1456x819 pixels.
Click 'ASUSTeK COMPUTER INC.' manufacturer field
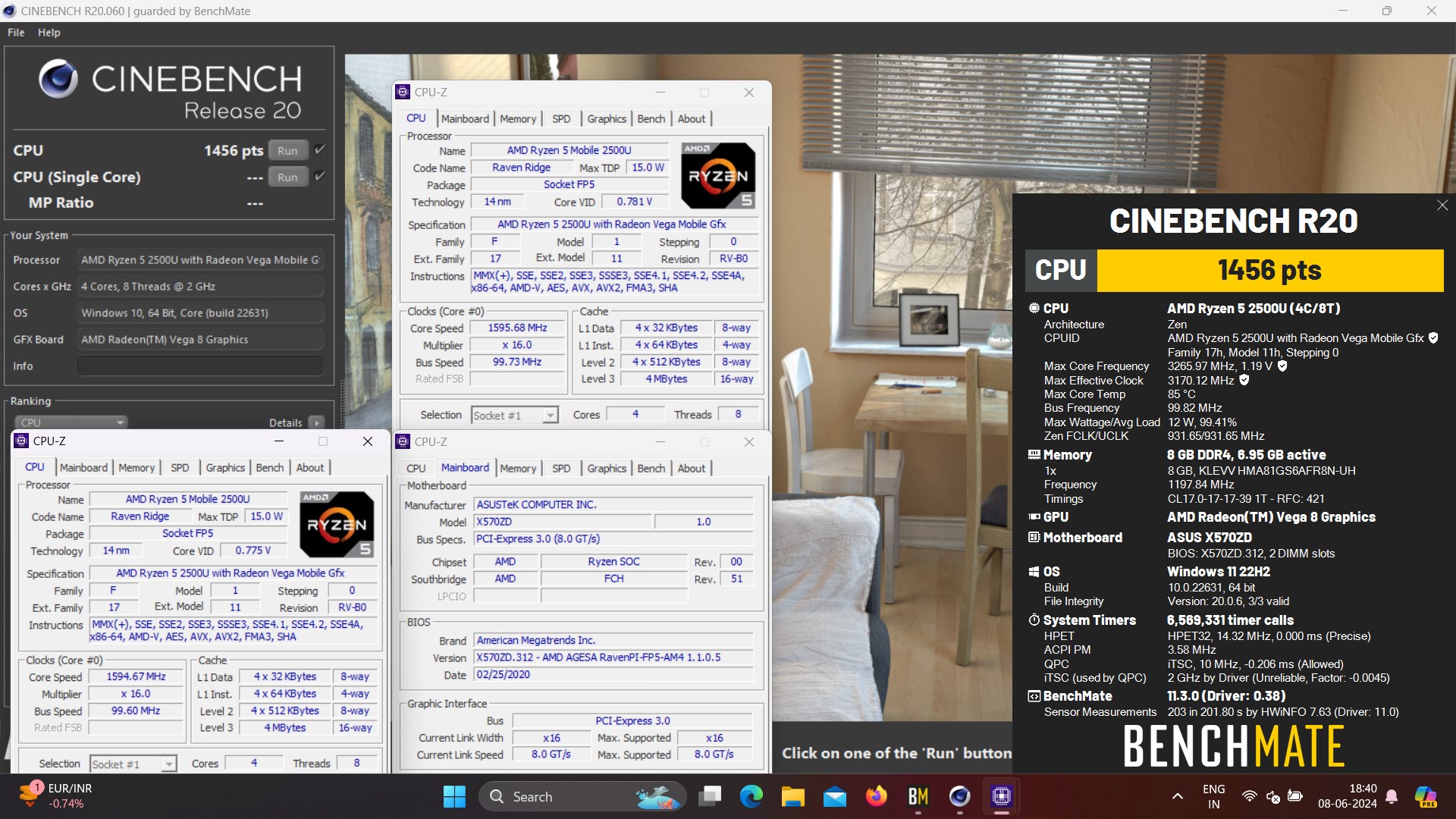pyautogui.click(x=613, y=504)
